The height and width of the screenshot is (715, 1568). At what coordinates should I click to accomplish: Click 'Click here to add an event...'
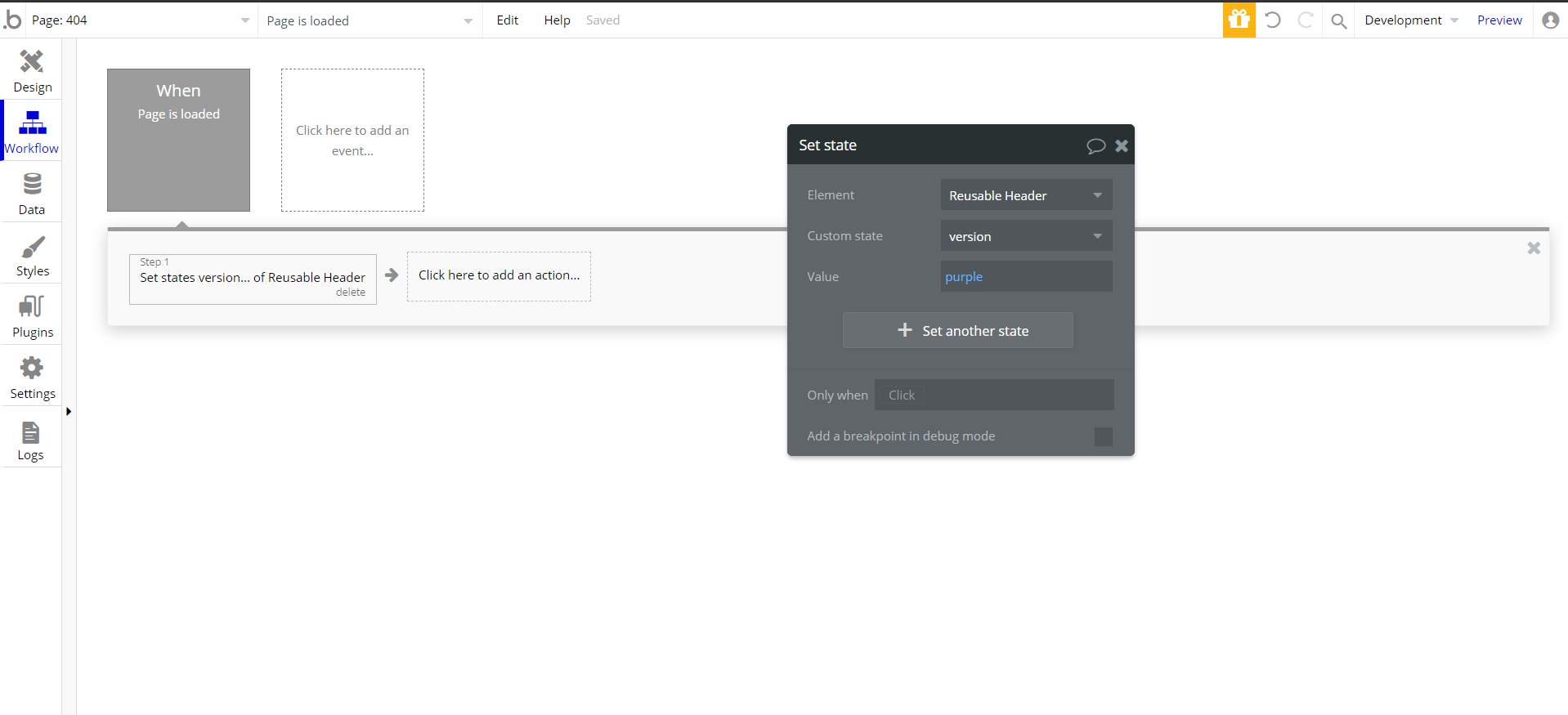(352, 140)
